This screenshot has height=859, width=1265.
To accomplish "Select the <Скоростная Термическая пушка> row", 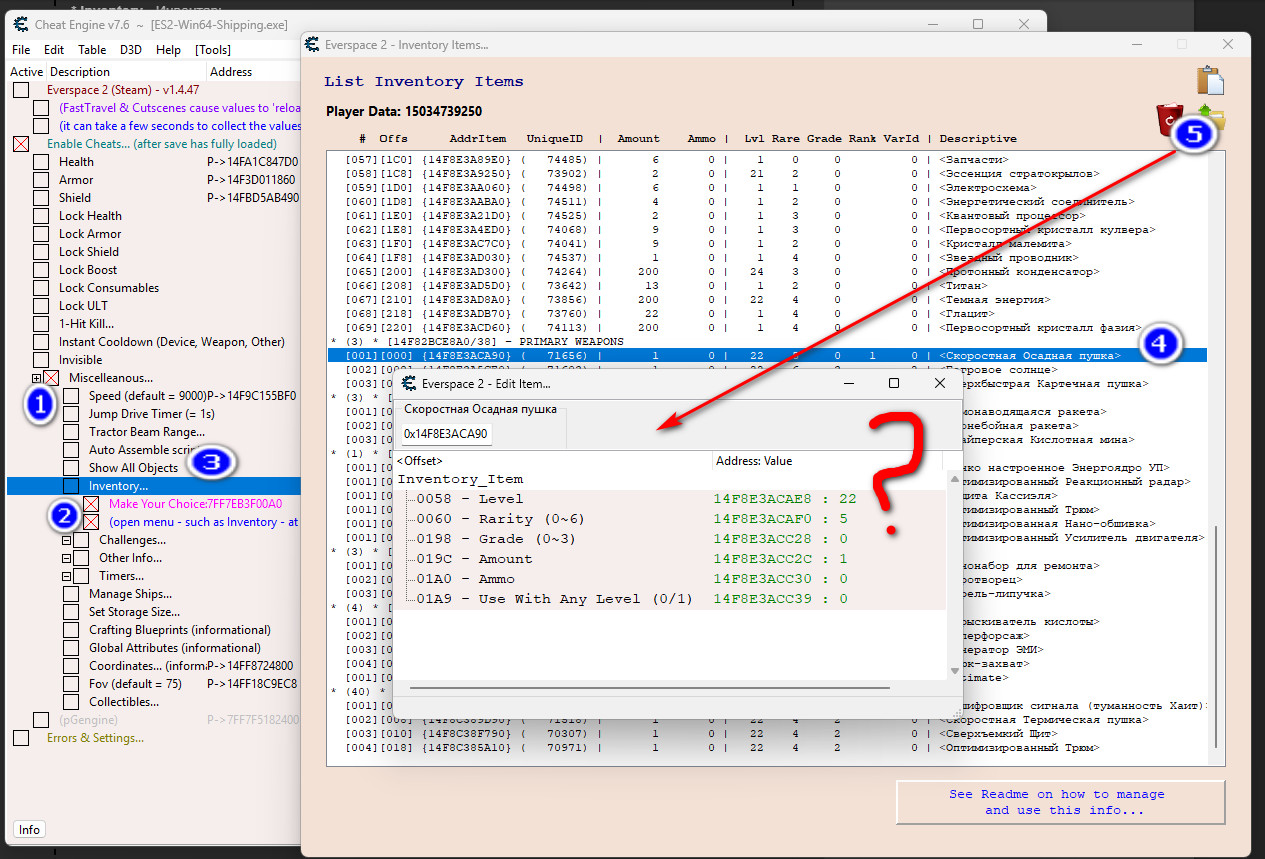I will point(768,720).
